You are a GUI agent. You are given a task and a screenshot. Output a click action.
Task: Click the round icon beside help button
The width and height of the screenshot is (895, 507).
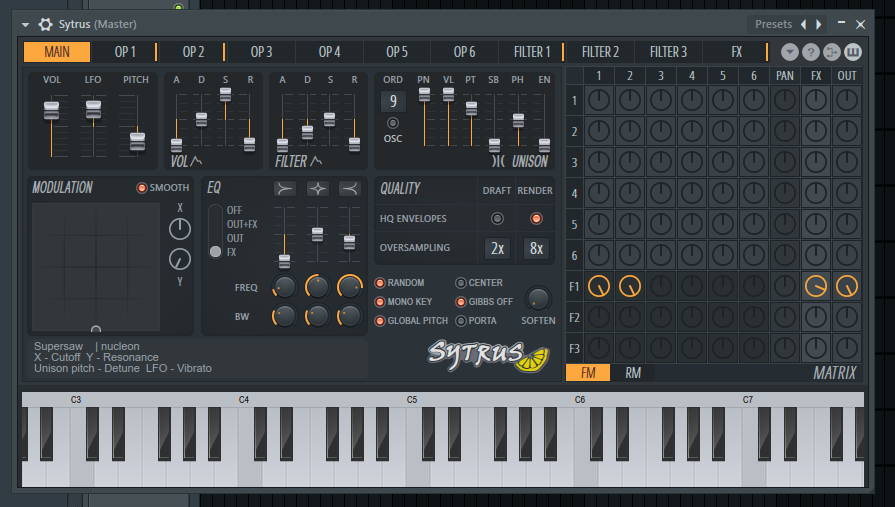(x=832, y=52)
